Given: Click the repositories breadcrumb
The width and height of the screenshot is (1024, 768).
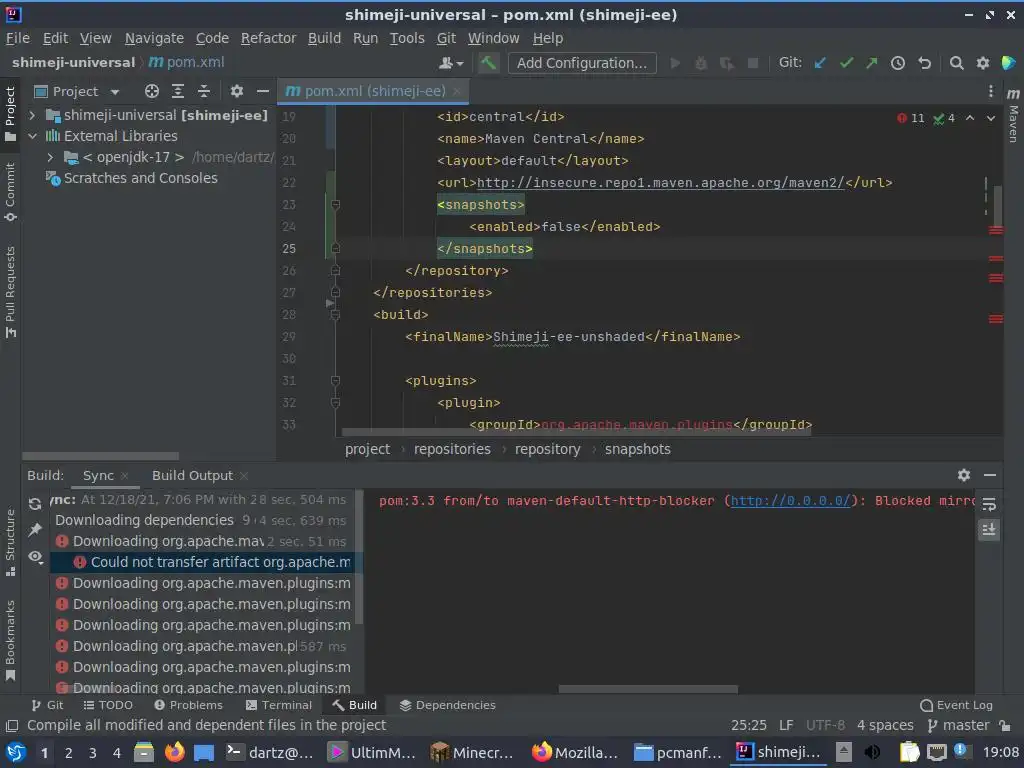Looking at the screenshot, I should pos(452,449).
